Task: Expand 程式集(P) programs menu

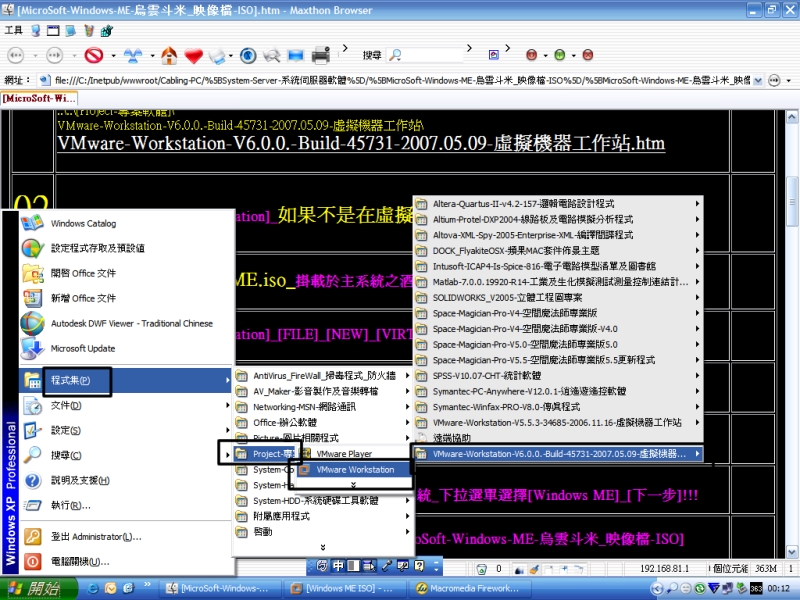Action: click(x=126, y=381)
